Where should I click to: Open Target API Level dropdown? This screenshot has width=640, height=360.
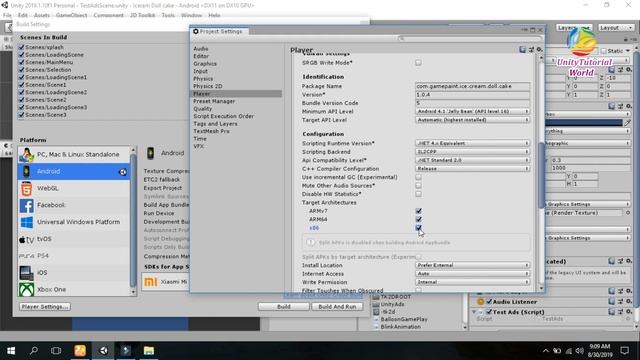[x=473, y=120]
